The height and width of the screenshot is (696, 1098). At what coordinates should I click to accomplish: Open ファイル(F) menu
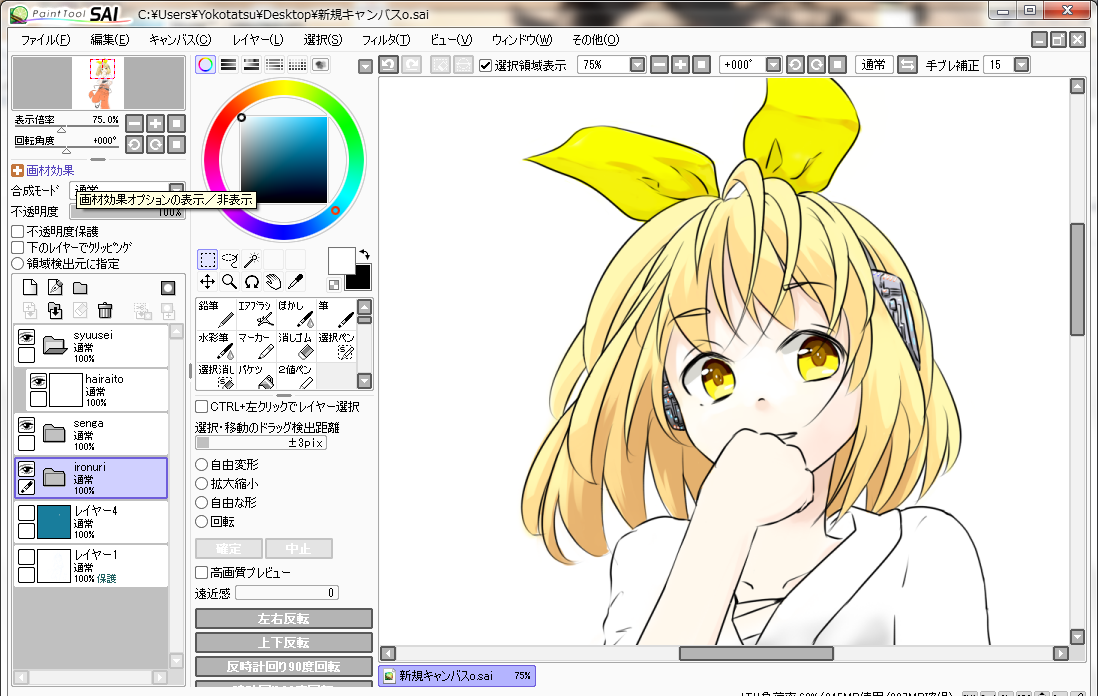pyautogui.click(x=46, y=40)
